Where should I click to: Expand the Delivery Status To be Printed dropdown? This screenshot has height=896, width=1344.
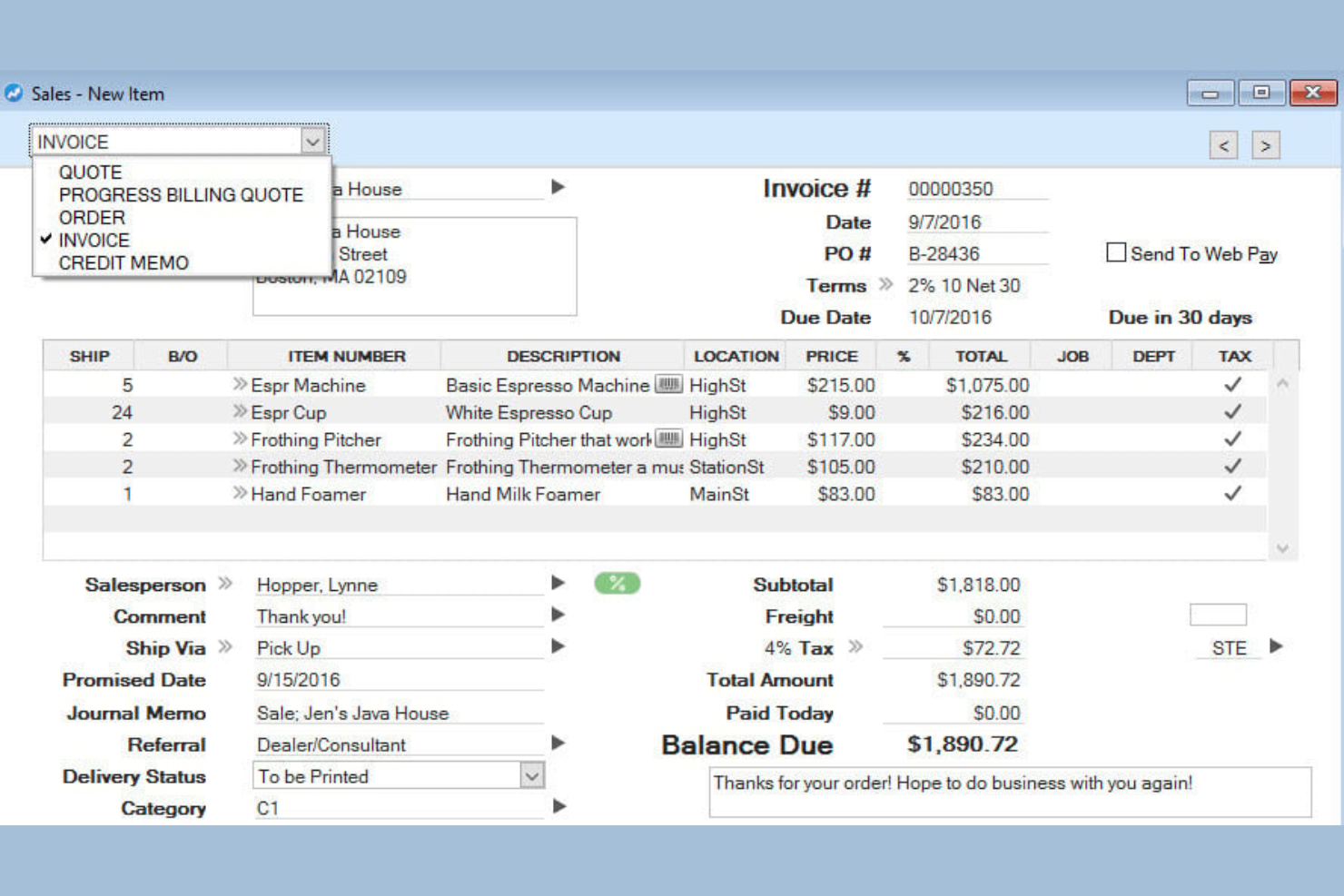(x=532, y=775)
